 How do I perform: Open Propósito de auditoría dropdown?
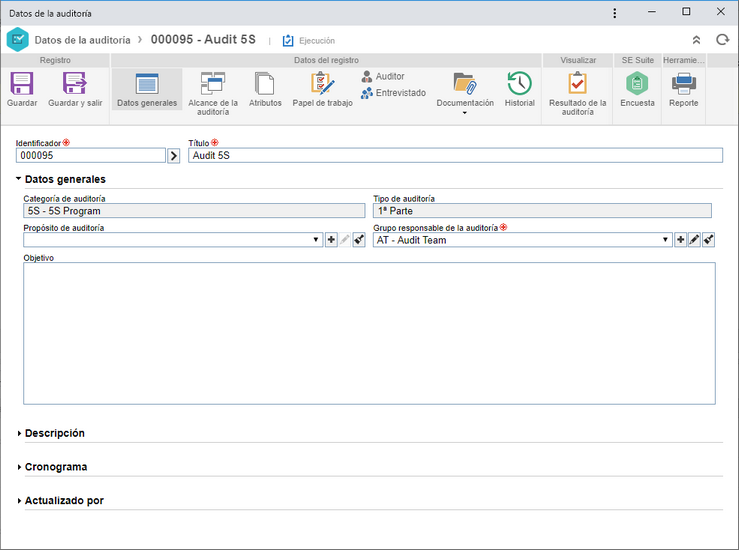316,240
